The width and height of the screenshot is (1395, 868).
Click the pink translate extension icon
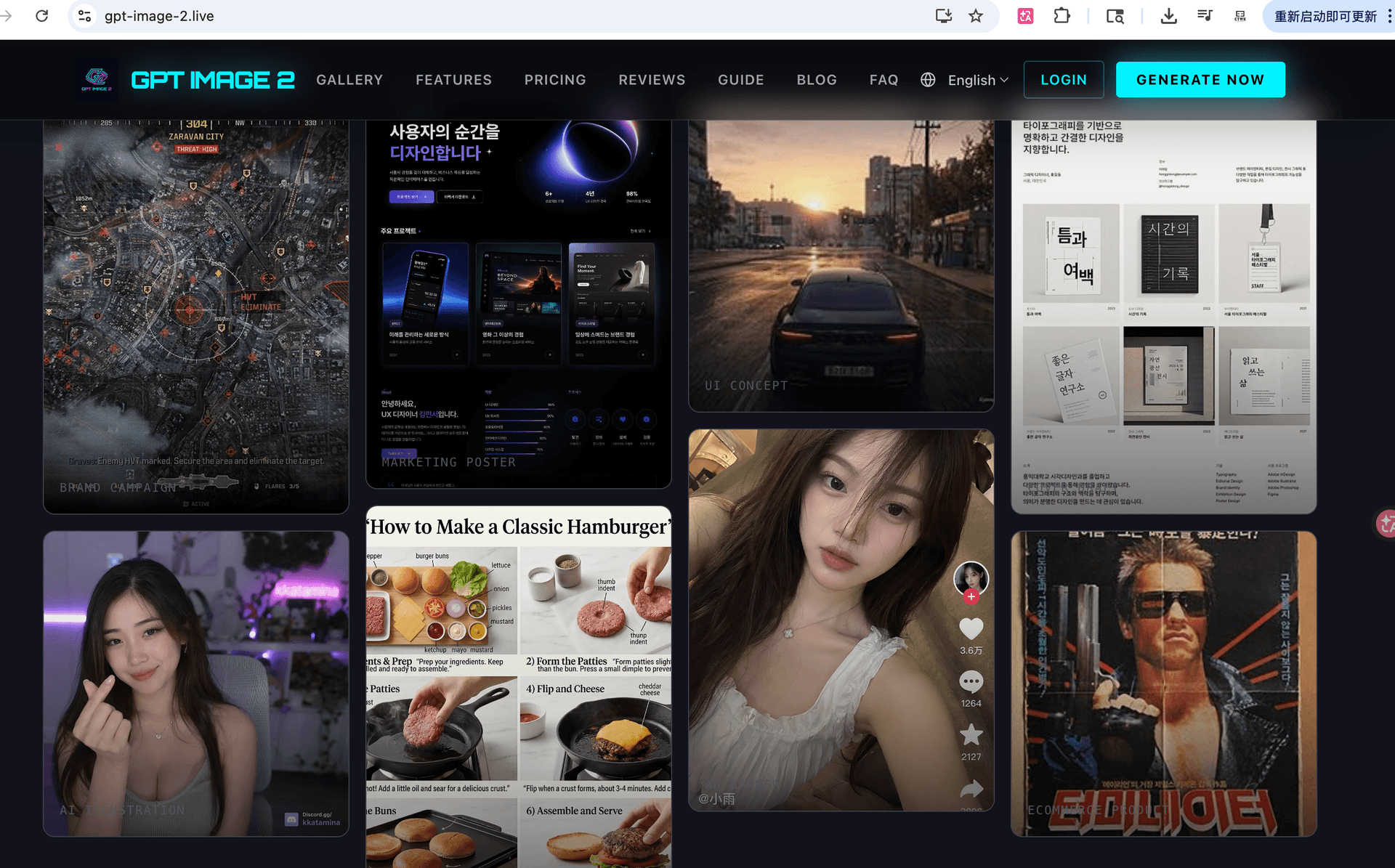(1025, 16)
